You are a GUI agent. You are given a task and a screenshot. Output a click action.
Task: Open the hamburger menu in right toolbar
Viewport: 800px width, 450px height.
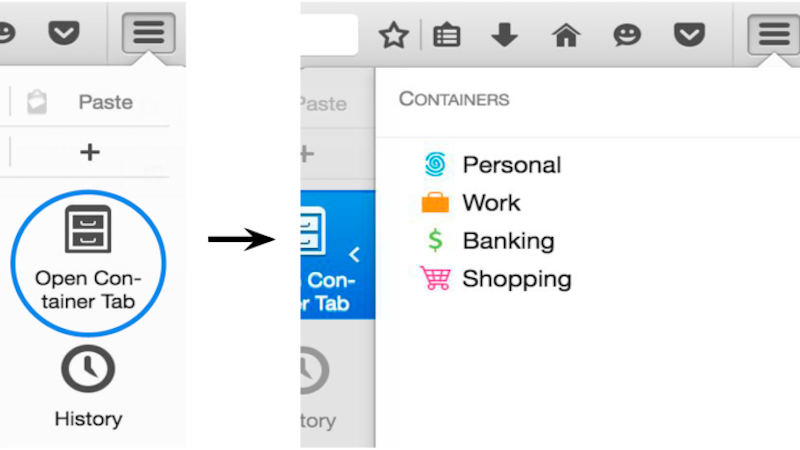coord(773,34)
